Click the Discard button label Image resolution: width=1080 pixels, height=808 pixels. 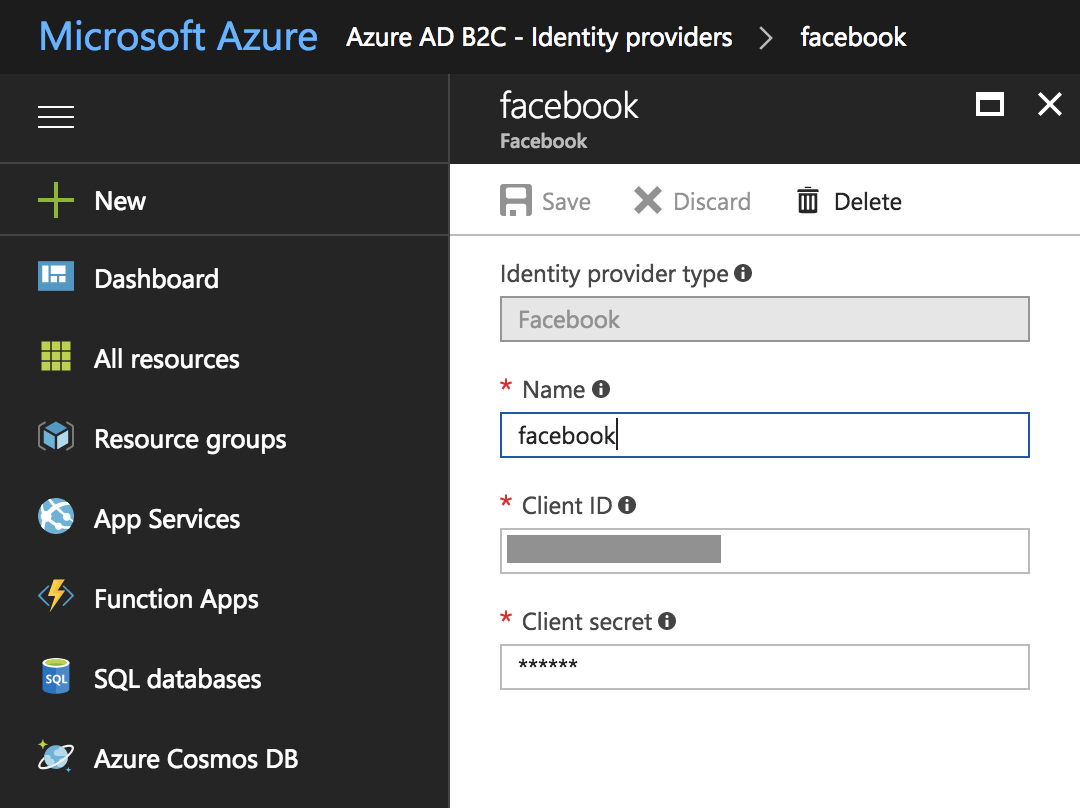712,202
